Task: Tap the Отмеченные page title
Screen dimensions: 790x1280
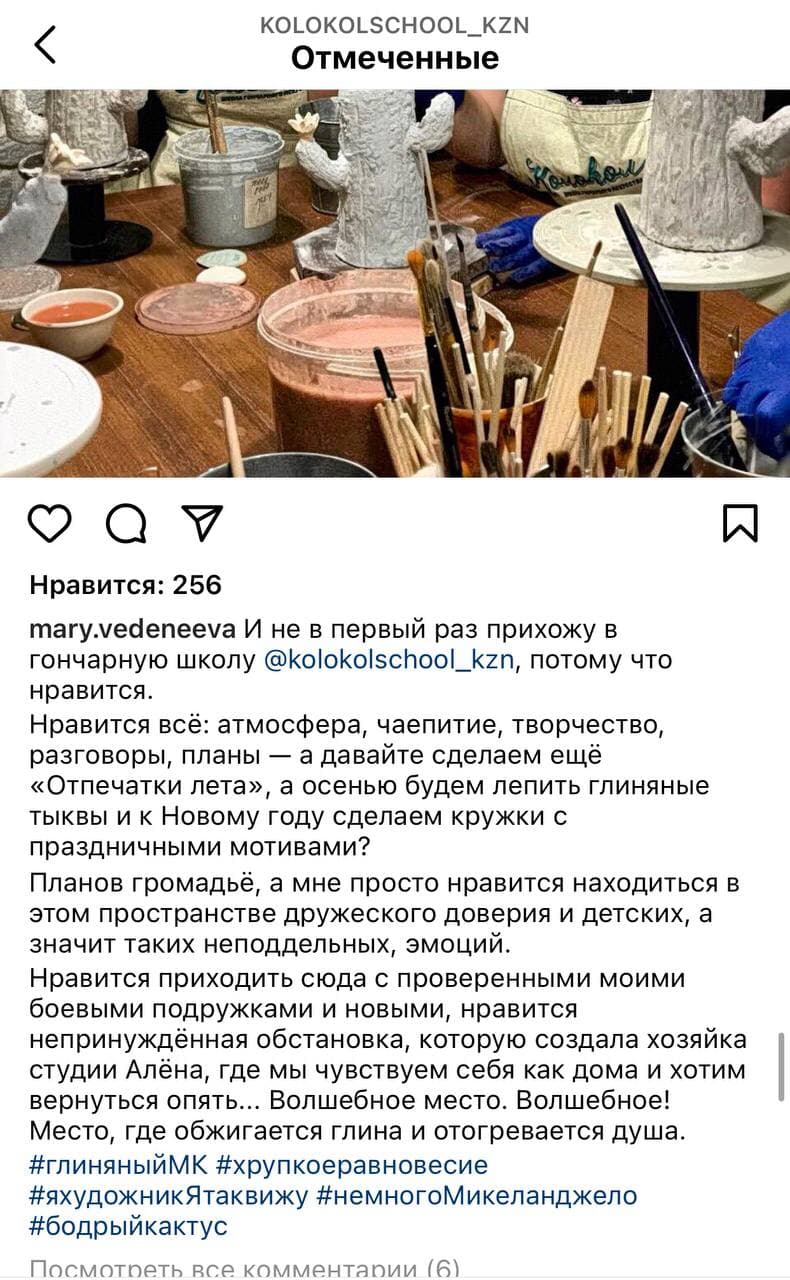Action: [x=395, y=58]
